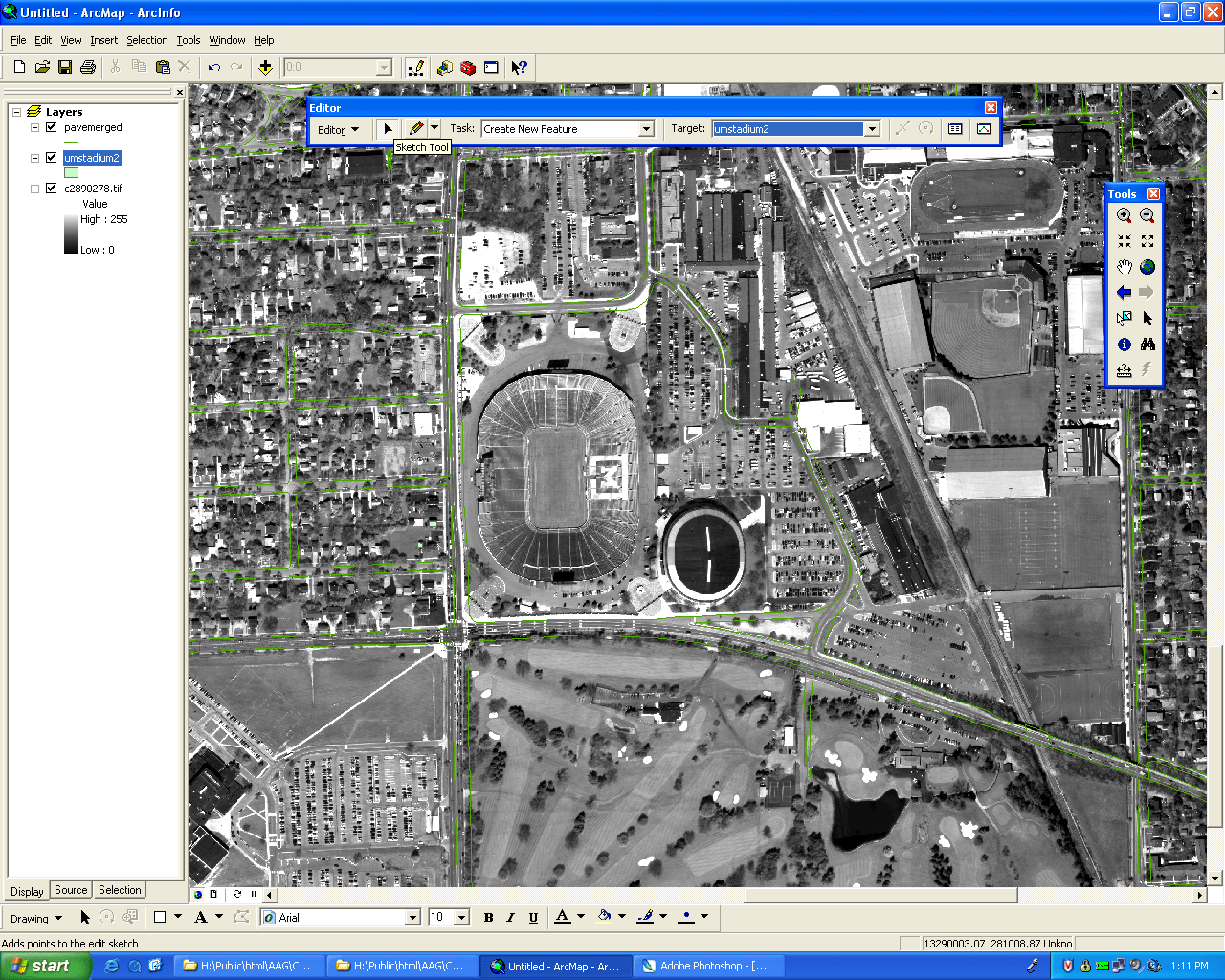Uncheck the pavemerged layer checkbox
The width and height of the screenshot is (1225, 980).
coord(52,127)
